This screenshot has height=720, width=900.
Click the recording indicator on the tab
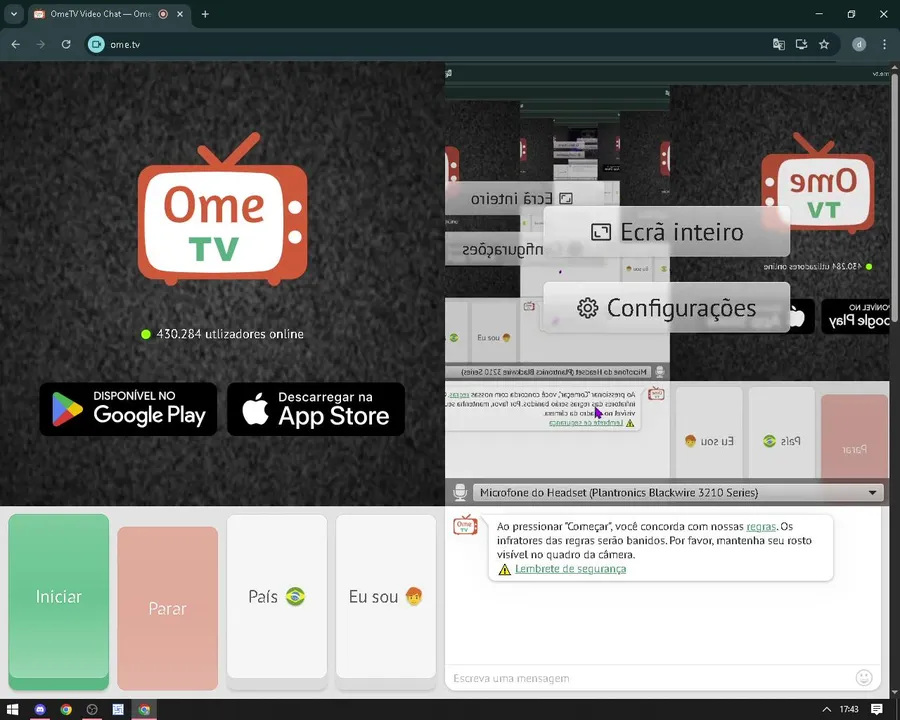[x=163, y=14]
